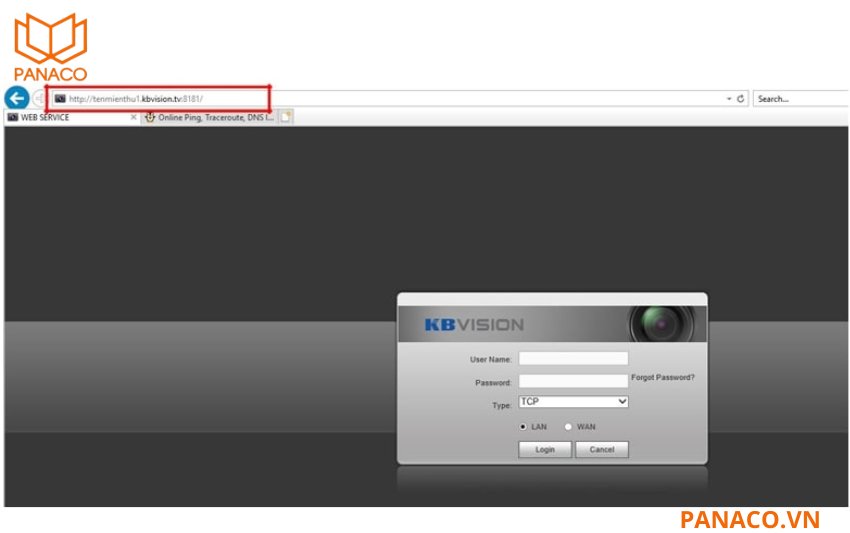Click the User Name input field

click(x=573, y=358)
